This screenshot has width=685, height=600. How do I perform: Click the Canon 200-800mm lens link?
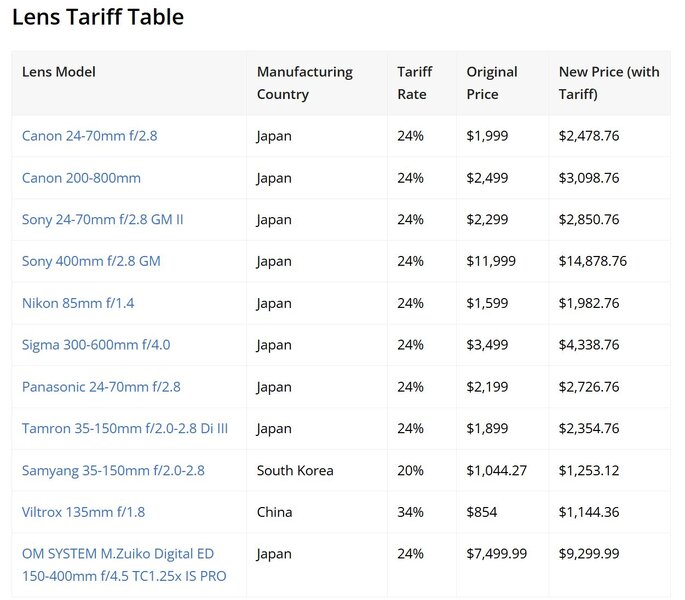(81, 178)
